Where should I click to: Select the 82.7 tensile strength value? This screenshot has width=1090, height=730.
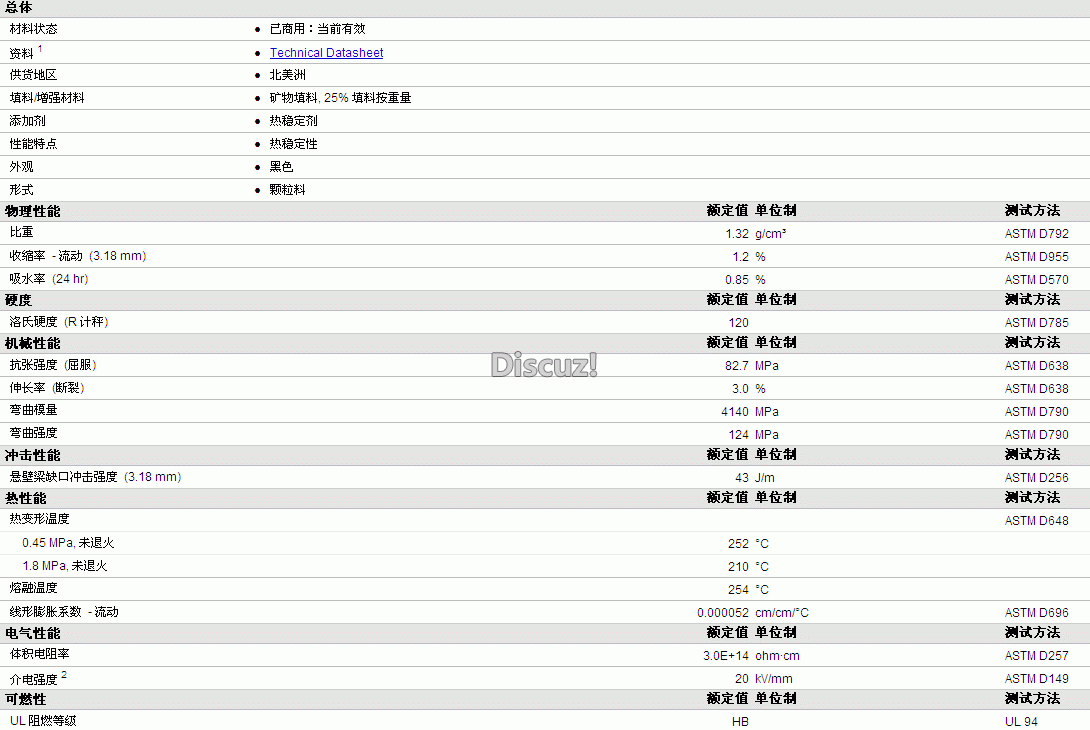(x=737, y=366)
